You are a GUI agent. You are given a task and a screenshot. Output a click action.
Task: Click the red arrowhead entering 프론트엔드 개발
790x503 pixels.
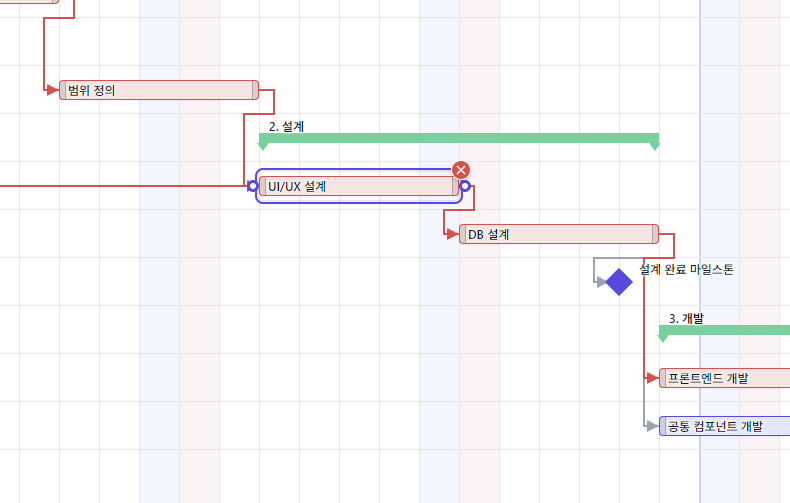652,378
